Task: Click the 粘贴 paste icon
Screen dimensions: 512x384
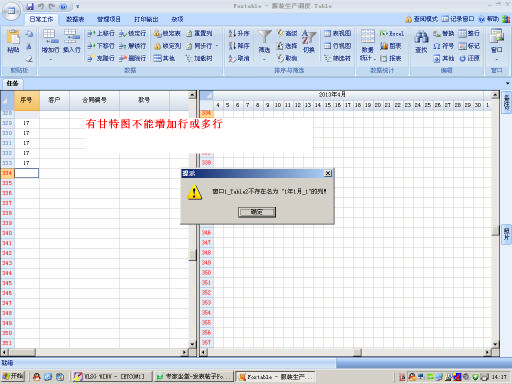Action: click(13, 37)
